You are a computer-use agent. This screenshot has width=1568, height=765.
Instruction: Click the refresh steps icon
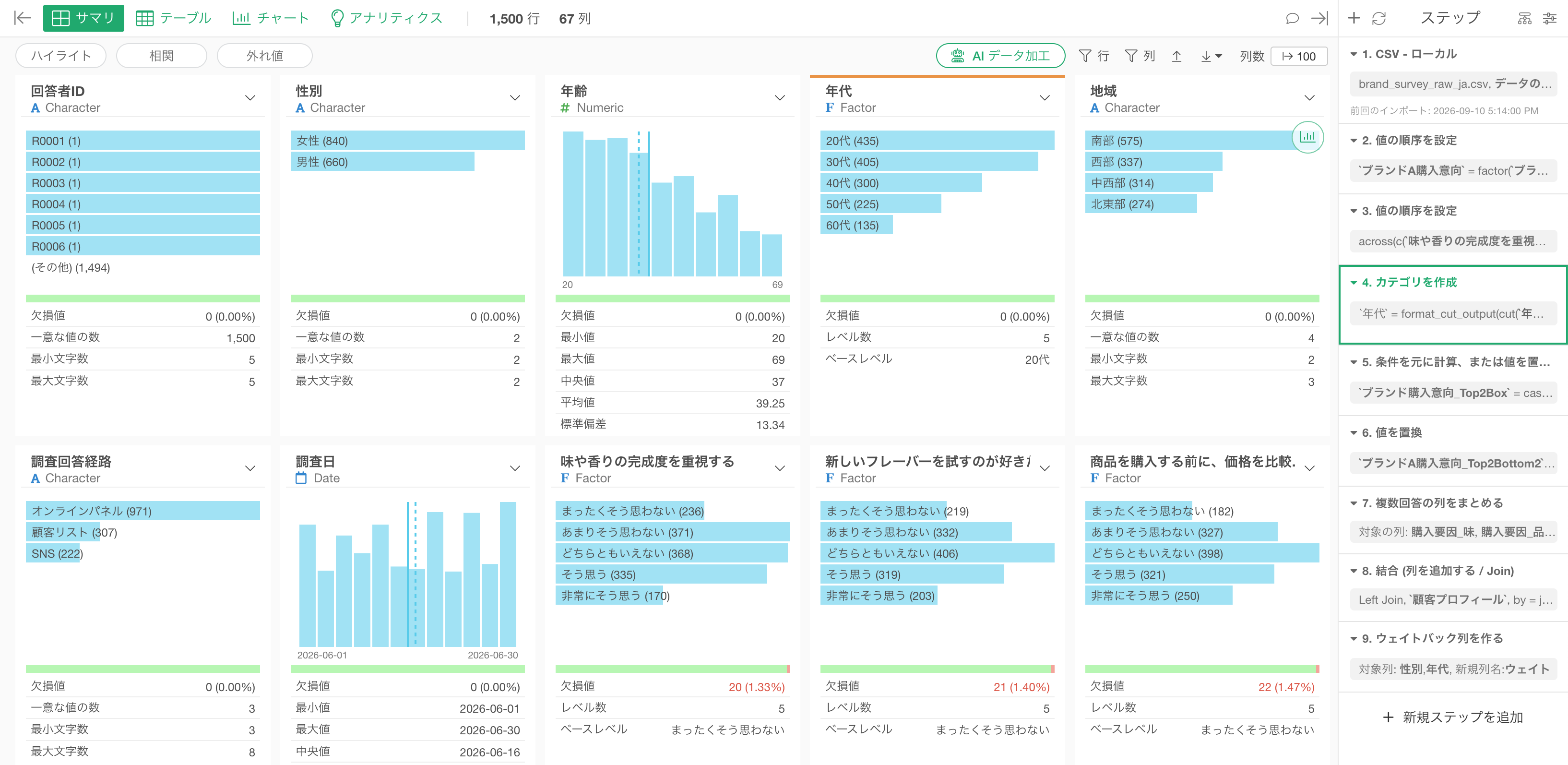(1379, 18)
